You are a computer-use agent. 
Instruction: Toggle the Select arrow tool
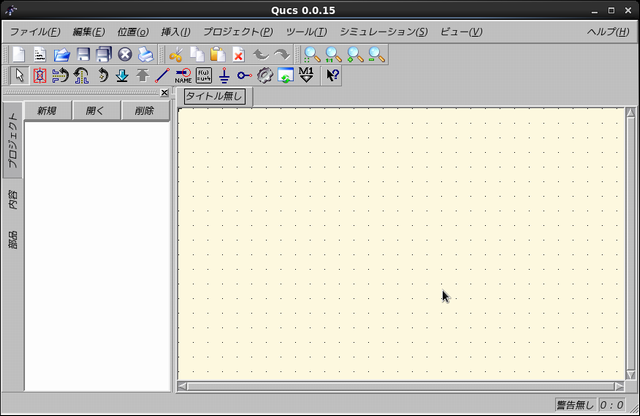click(18, 75)
